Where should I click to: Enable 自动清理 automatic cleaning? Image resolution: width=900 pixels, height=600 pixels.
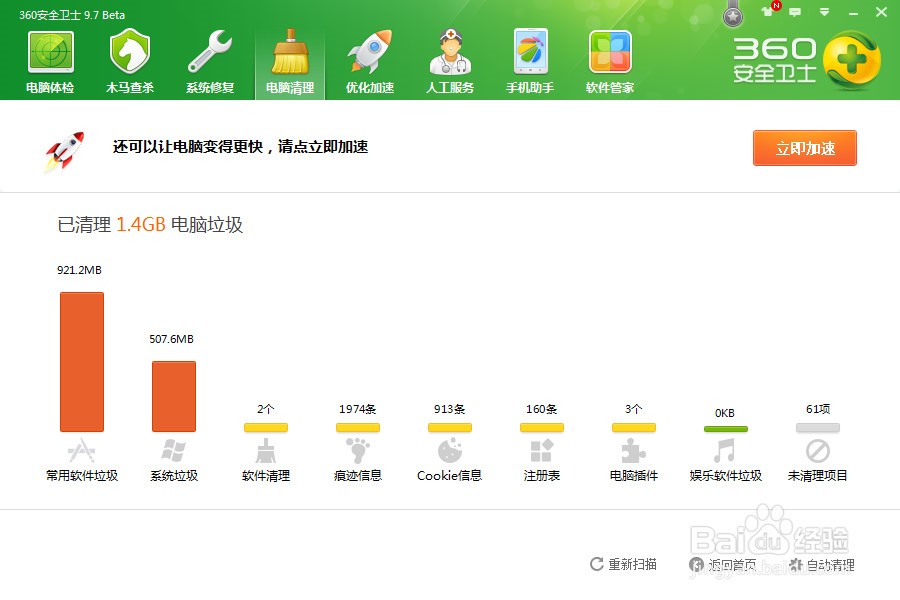[828, 564]
